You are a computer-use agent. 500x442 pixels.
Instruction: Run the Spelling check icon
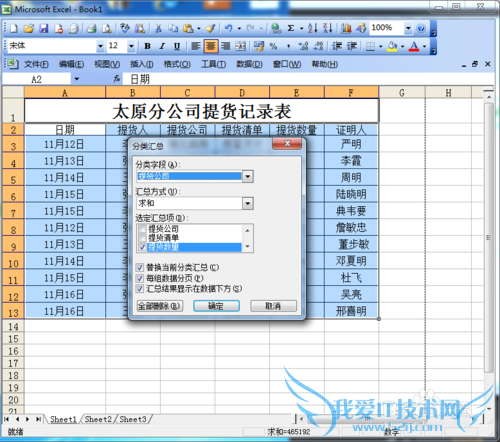pyautogui.click(x=125, y=28)
